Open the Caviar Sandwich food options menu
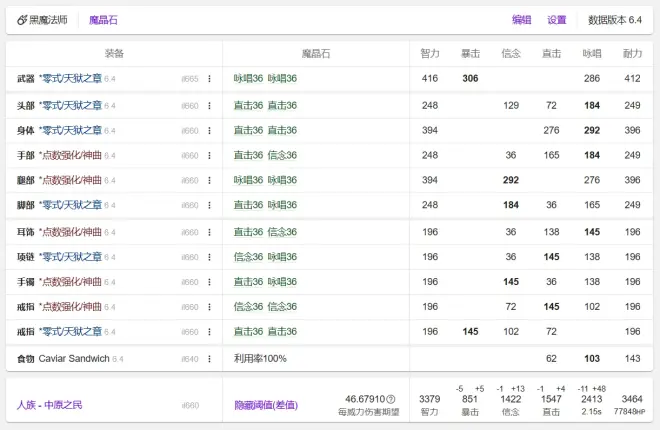The width and height of the screenshot is (660, 430). 209,358
